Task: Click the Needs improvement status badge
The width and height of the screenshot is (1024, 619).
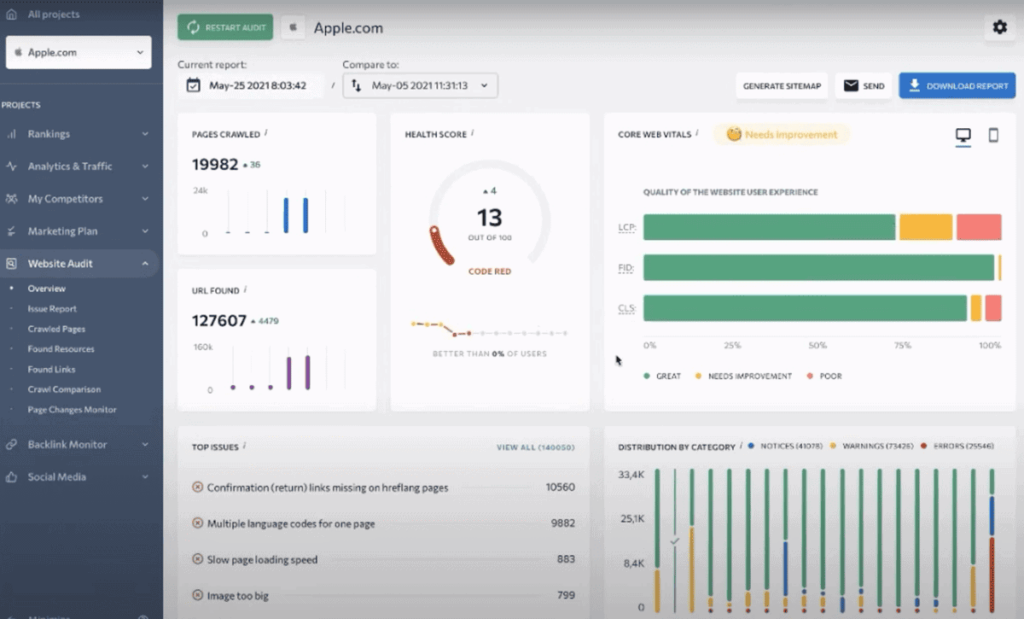Action: (782, 135)
